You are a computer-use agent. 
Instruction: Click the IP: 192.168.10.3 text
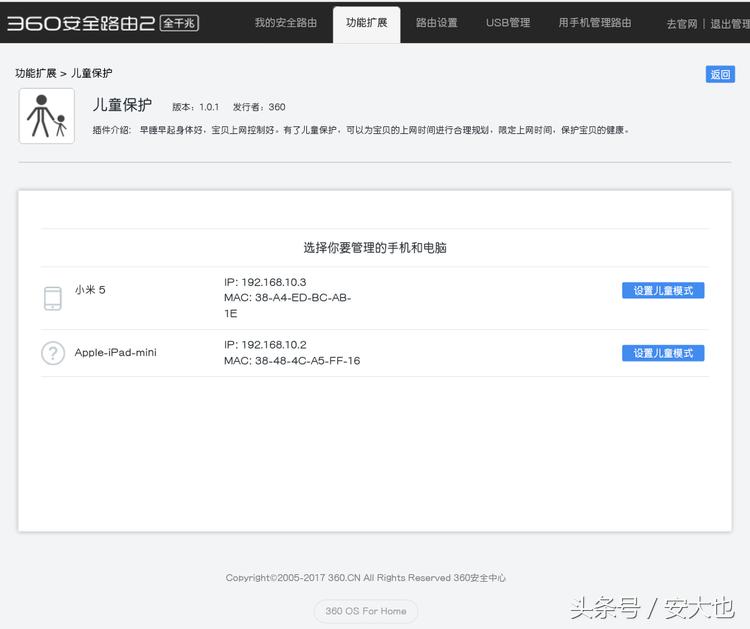click(x=265, y=282)
